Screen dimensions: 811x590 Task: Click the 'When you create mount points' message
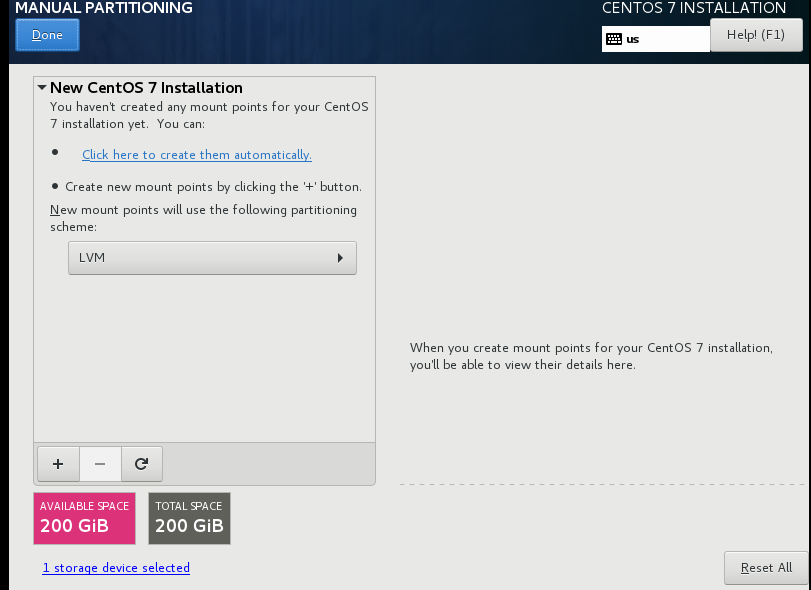[x=591, y=356]
